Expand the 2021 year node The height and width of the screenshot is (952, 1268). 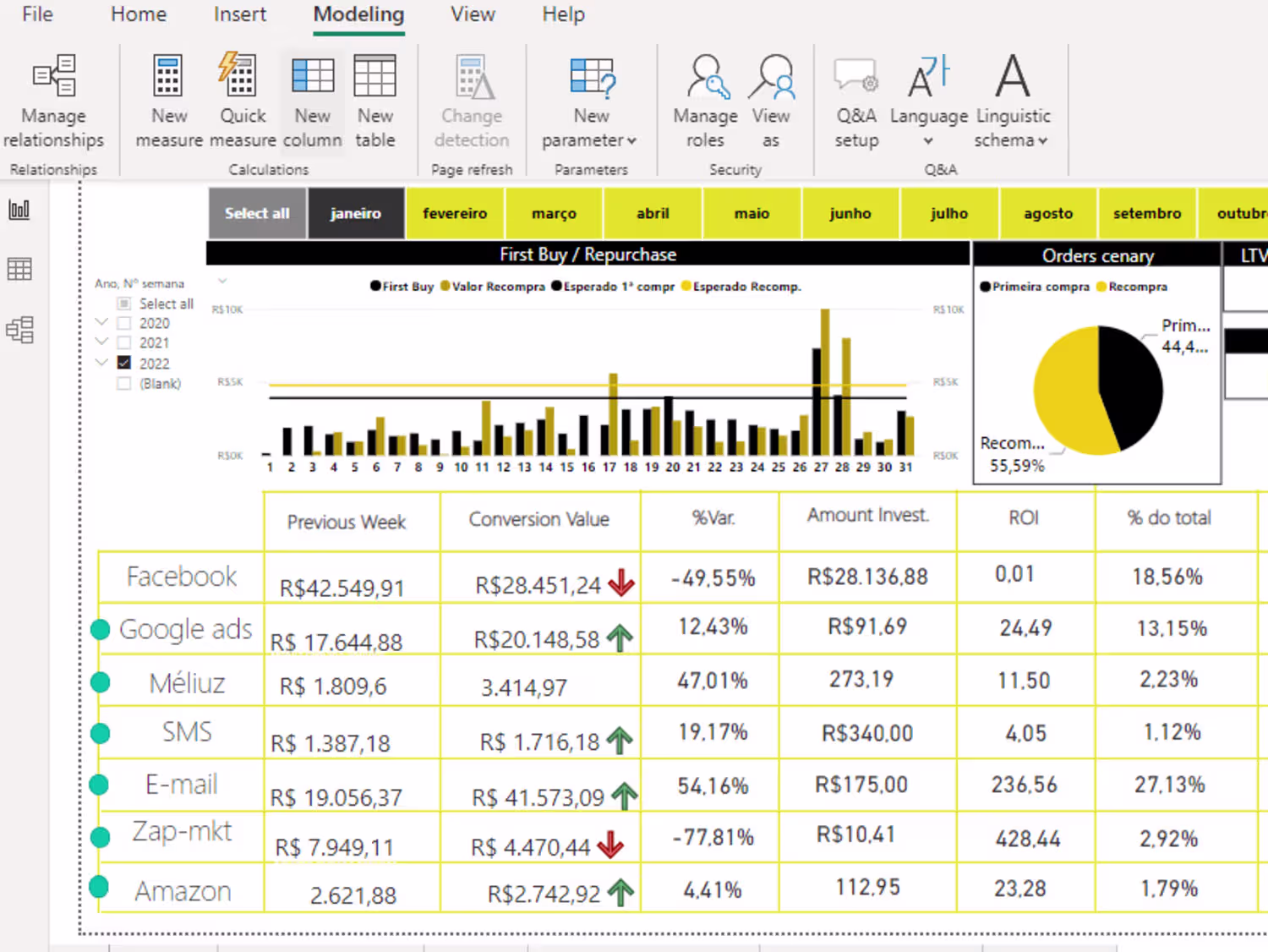(101, 342)
